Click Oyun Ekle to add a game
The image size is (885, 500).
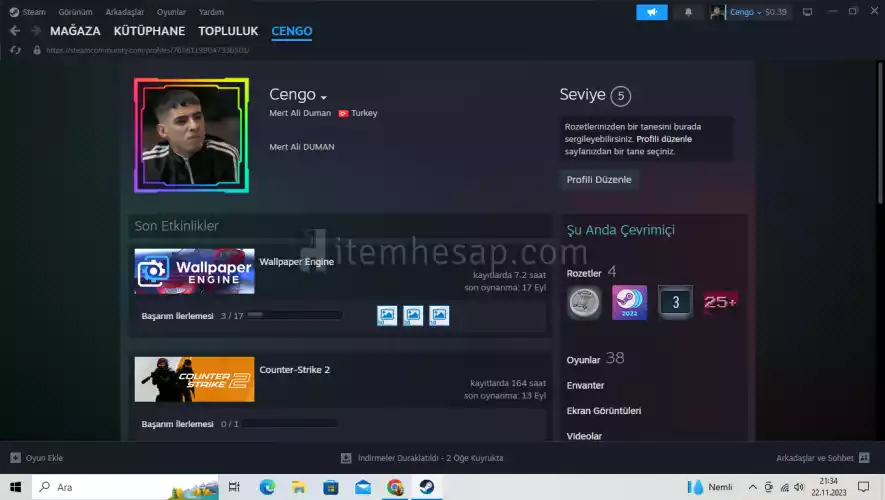[x=37, y=458]
